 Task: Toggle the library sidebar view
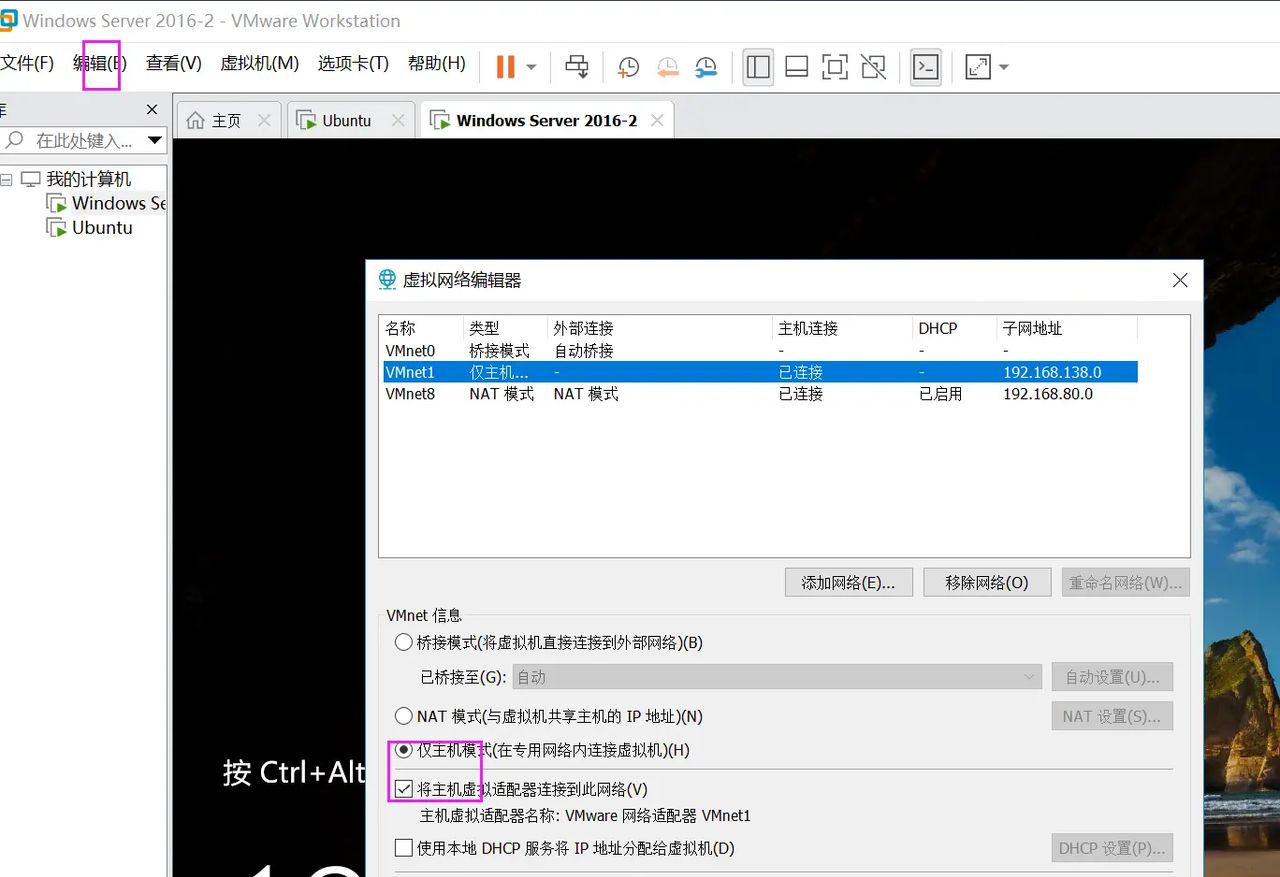[x=758, y=67]
